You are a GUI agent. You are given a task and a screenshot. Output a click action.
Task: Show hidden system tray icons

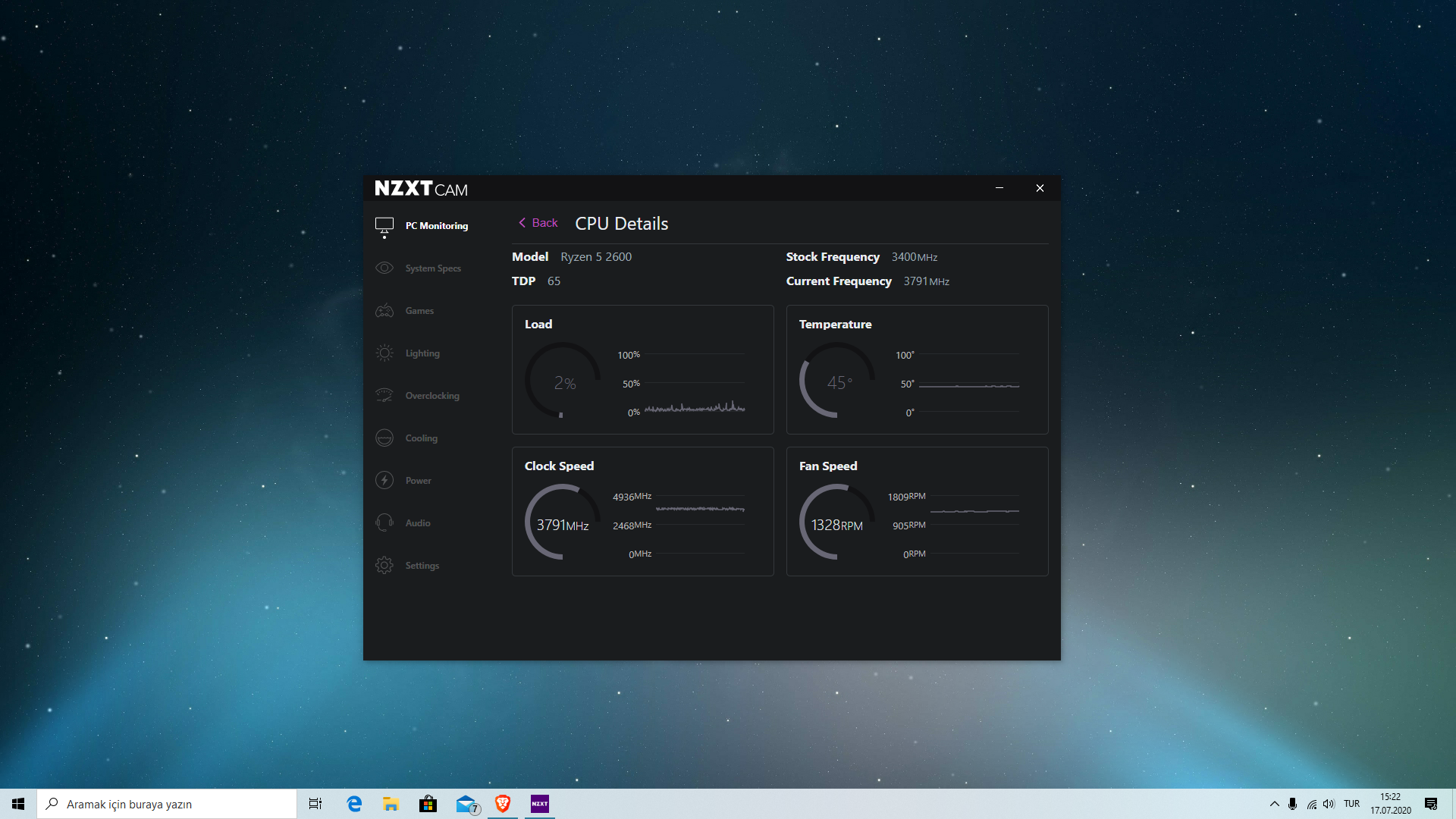point(1274,804)
